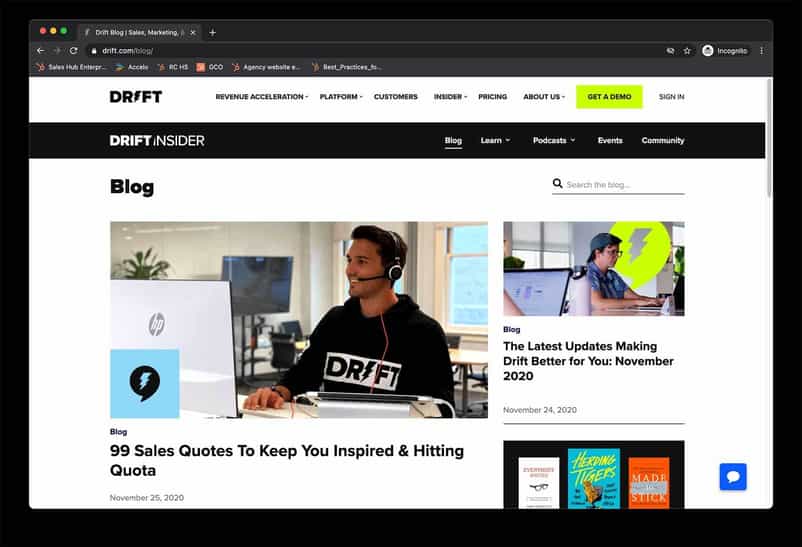This screenshot has width=802, height=547.
Task: Click the Get a Demo button
Action: pos(609,97)
